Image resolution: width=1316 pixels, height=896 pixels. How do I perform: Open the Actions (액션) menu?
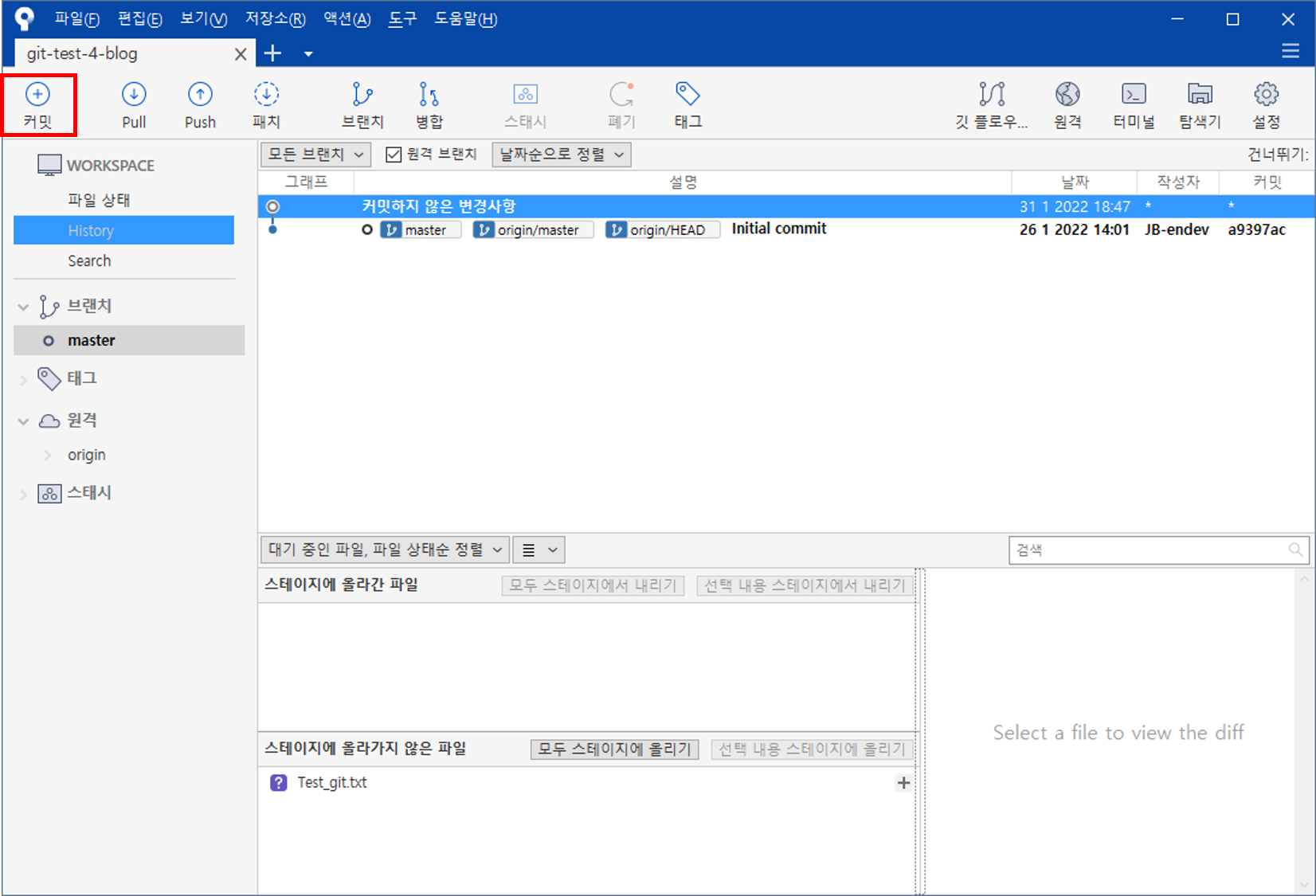point(347,19)
